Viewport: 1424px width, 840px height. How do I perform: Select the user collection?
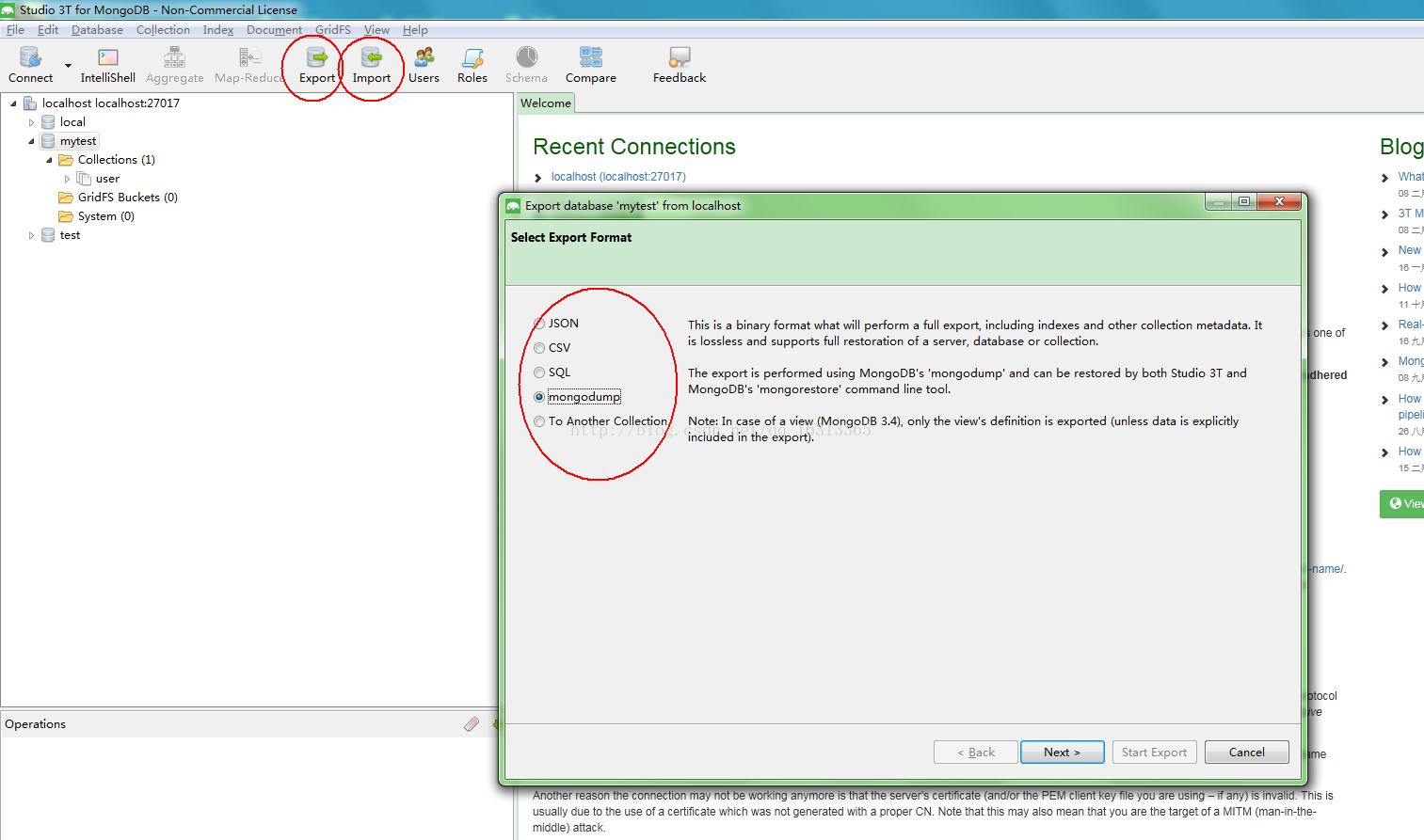coord(107,179)
